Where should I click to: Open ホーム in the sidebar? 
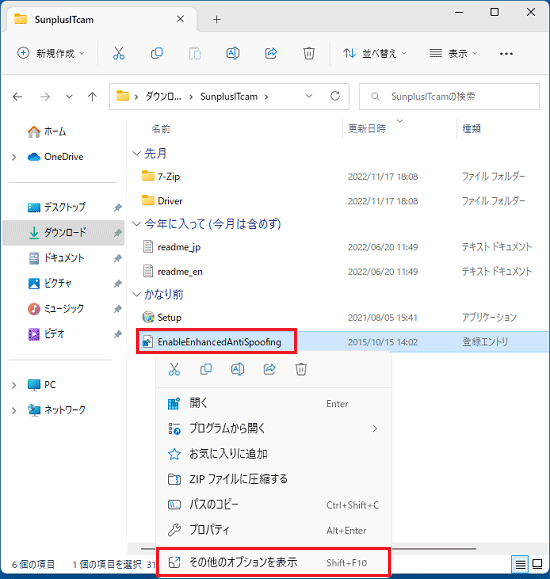47,131
